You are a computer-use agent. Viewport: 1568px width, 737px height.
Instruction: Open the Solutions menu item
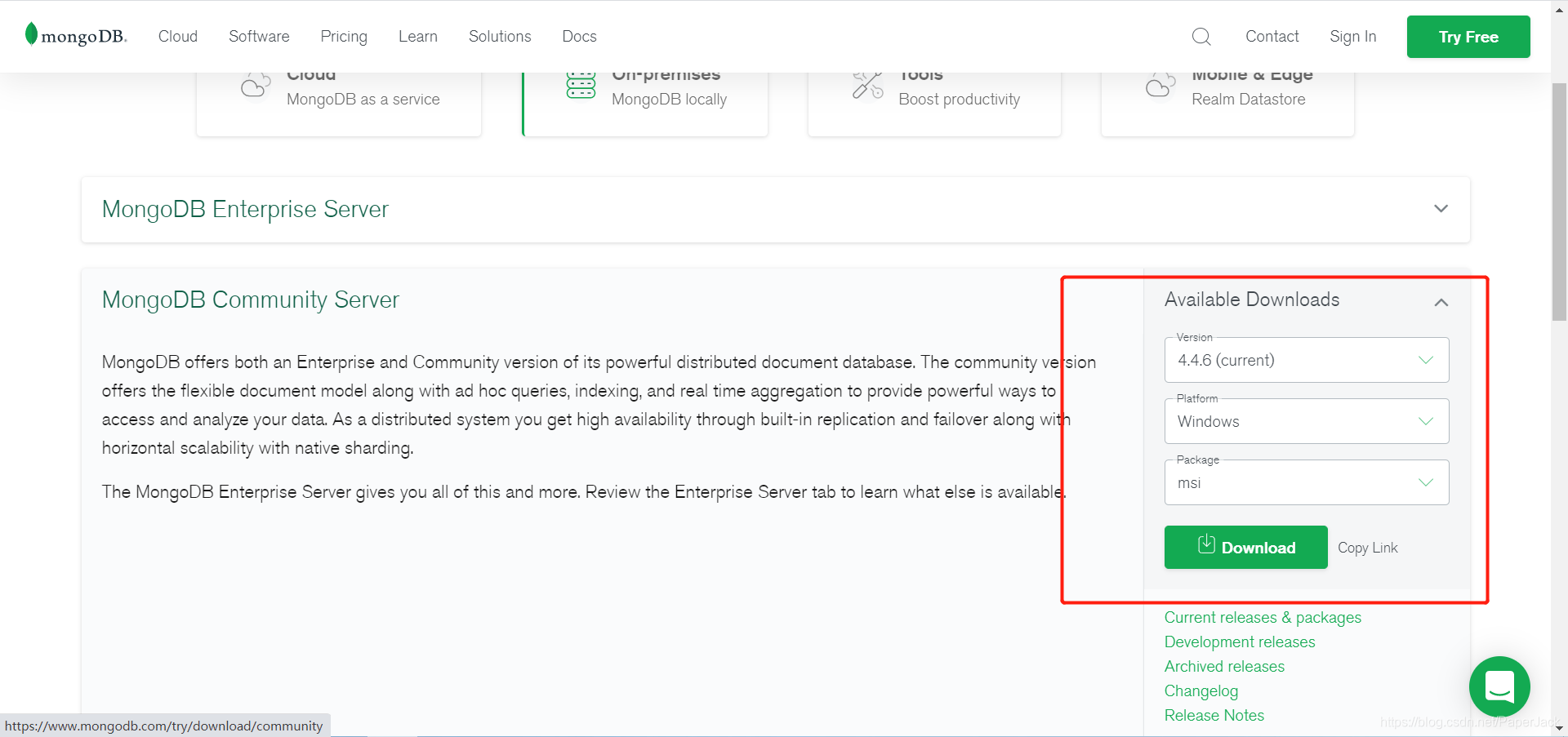[x=500, y=37]
